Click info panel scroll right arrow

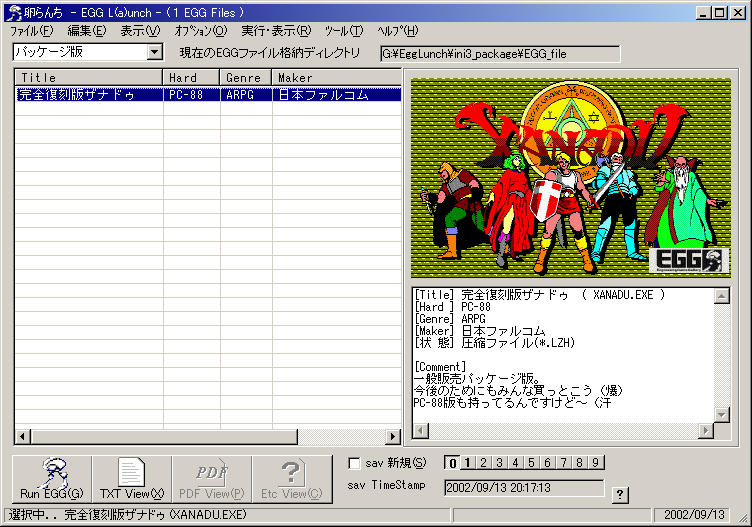705,431
